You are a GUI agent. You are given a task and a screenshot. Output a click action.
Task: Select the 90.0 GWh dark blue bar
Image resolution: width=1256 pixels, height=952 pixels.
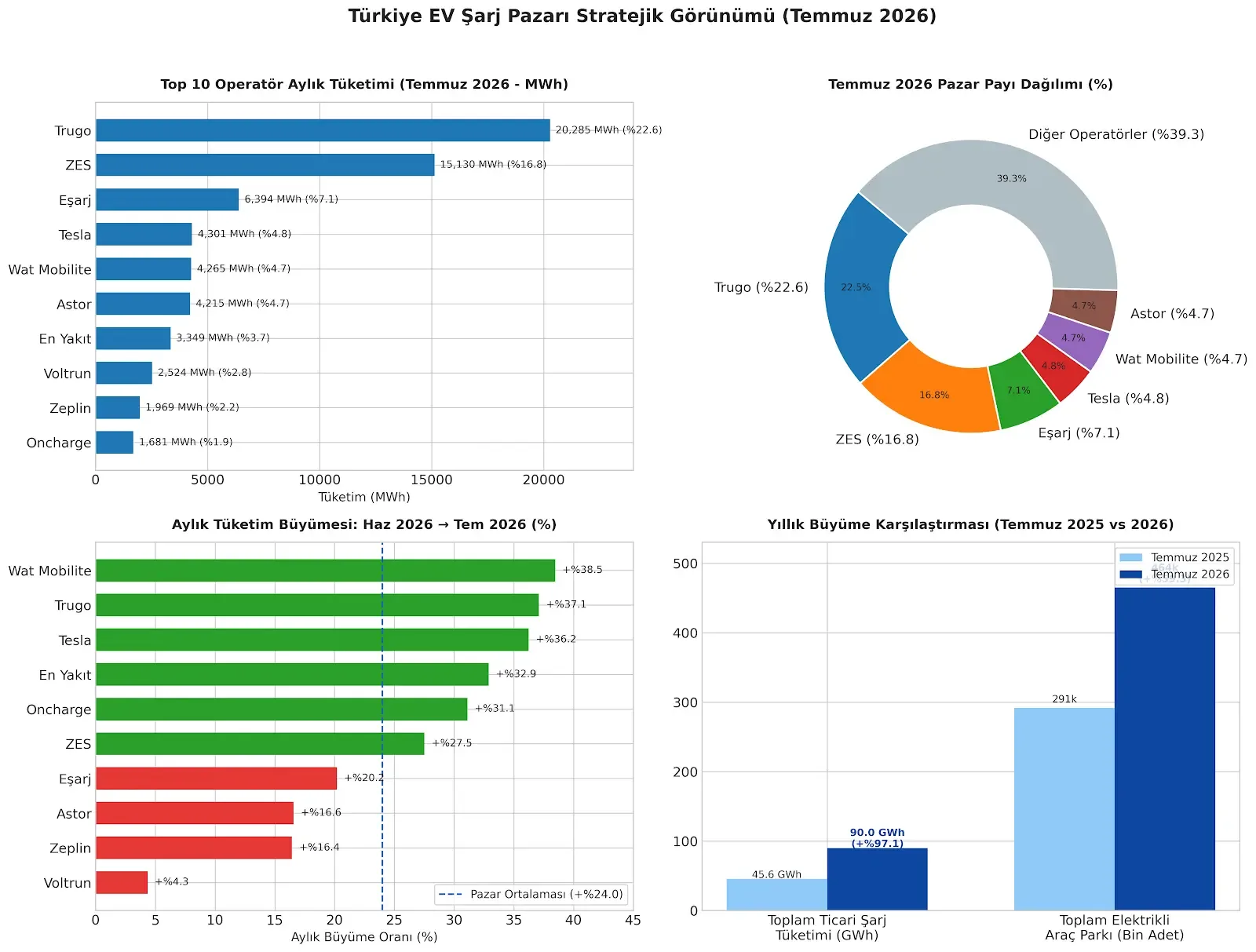(x=877, y=879)
